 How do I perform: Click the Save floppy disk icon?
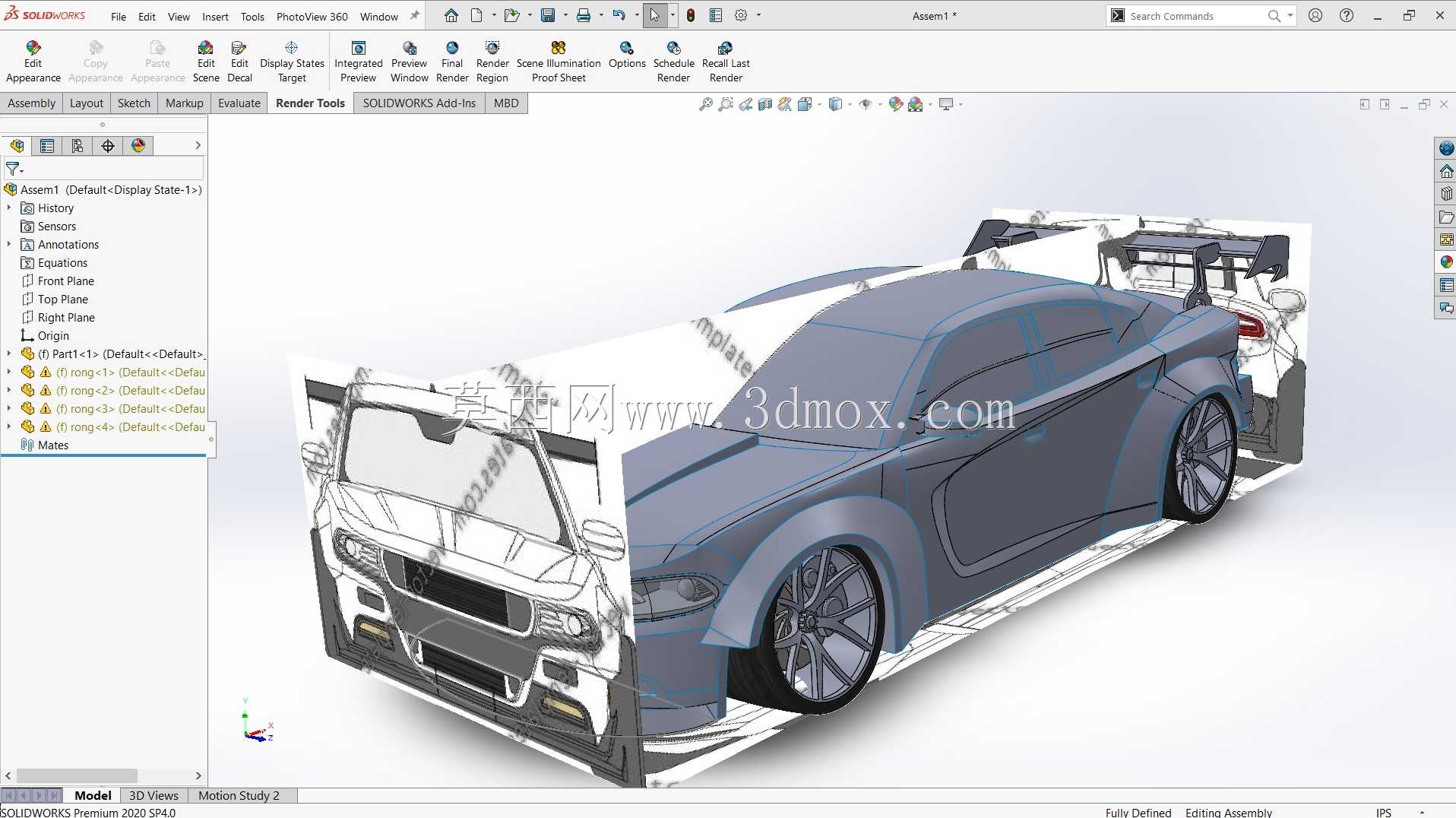[x=548, y=15]
